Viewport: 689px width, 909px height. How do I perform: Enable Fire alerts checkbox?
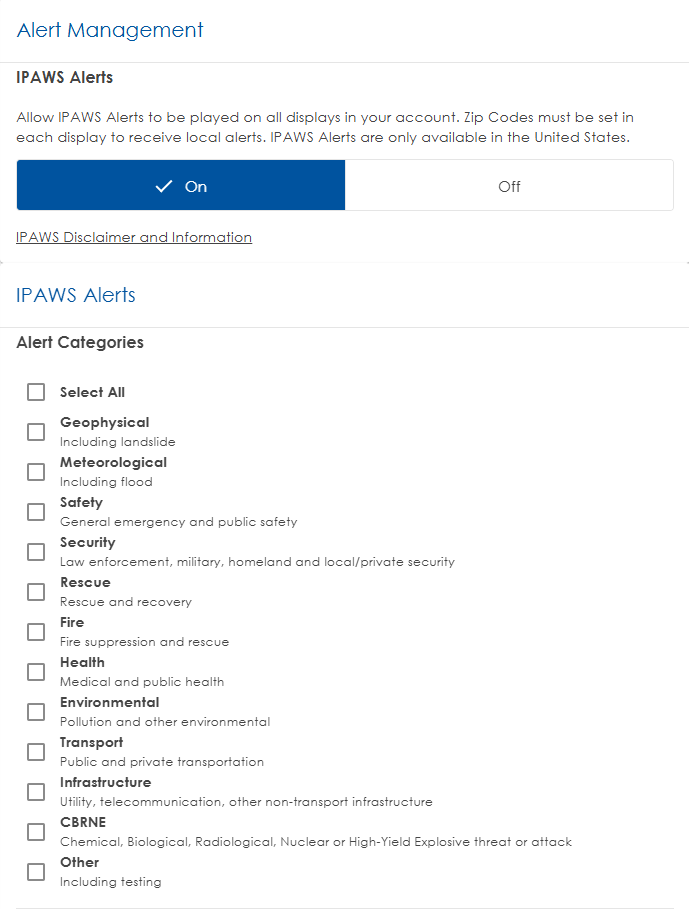[36, 632]
